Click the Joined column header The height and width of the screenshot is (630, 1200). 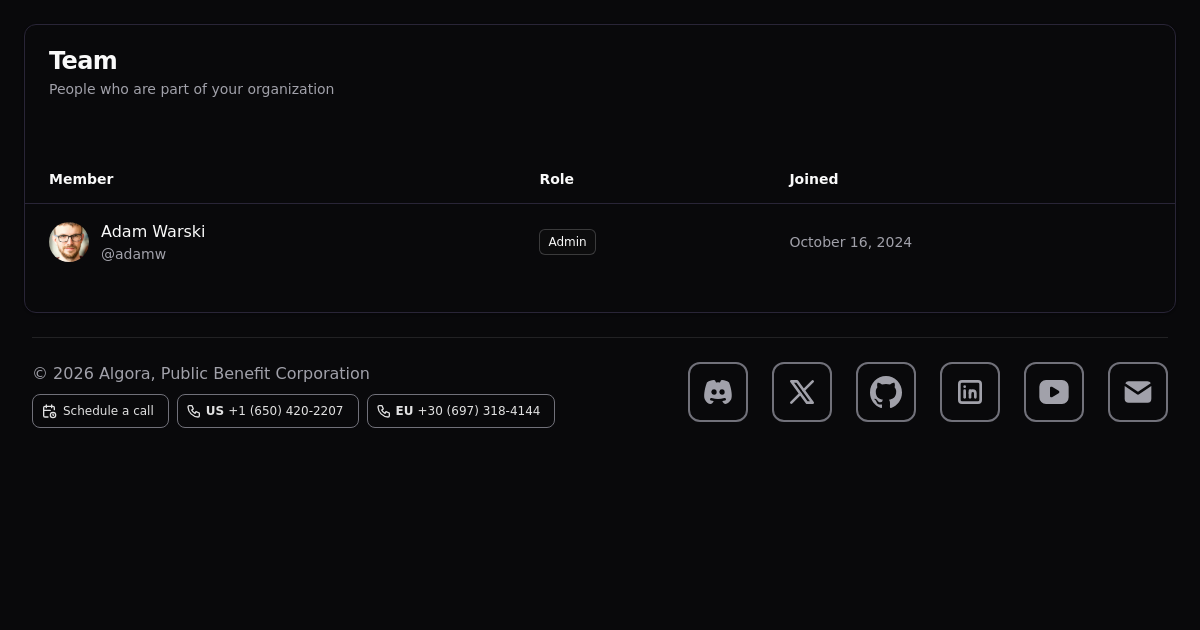pos(813,179)
